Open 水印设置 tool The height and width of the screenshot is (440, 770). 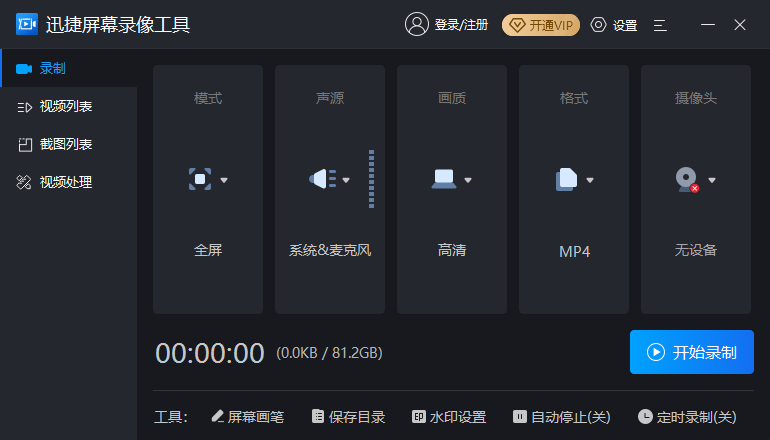click(449, 417)
